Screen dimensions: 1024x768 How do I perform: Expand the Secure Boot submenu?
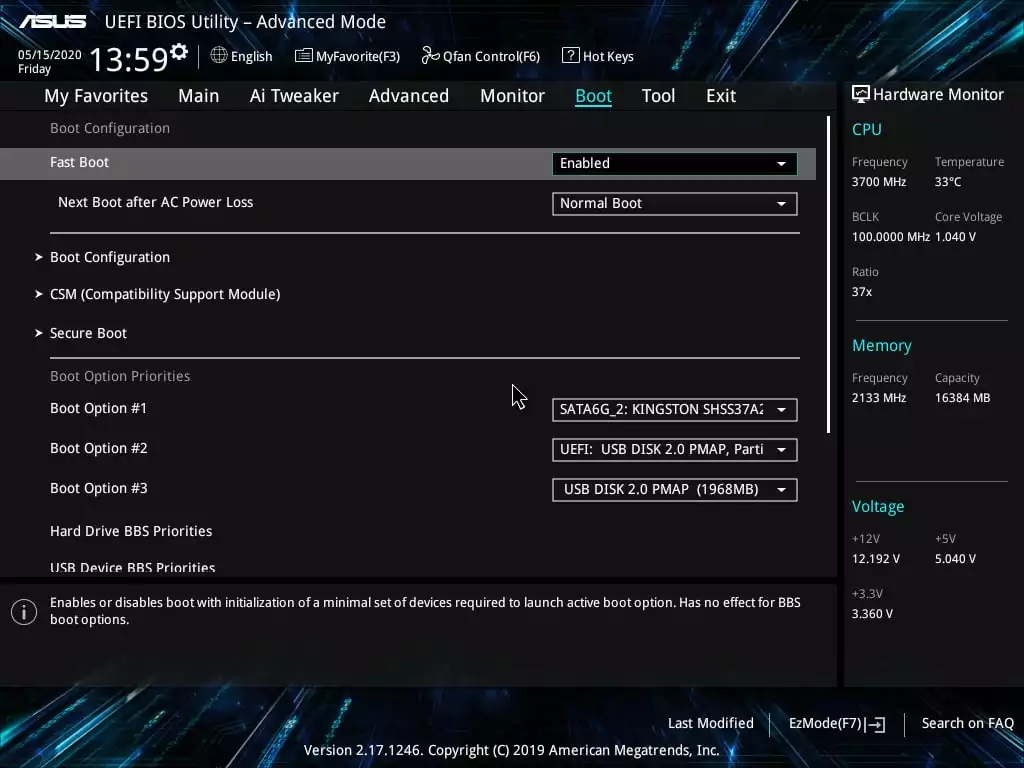tap(88, 333)
